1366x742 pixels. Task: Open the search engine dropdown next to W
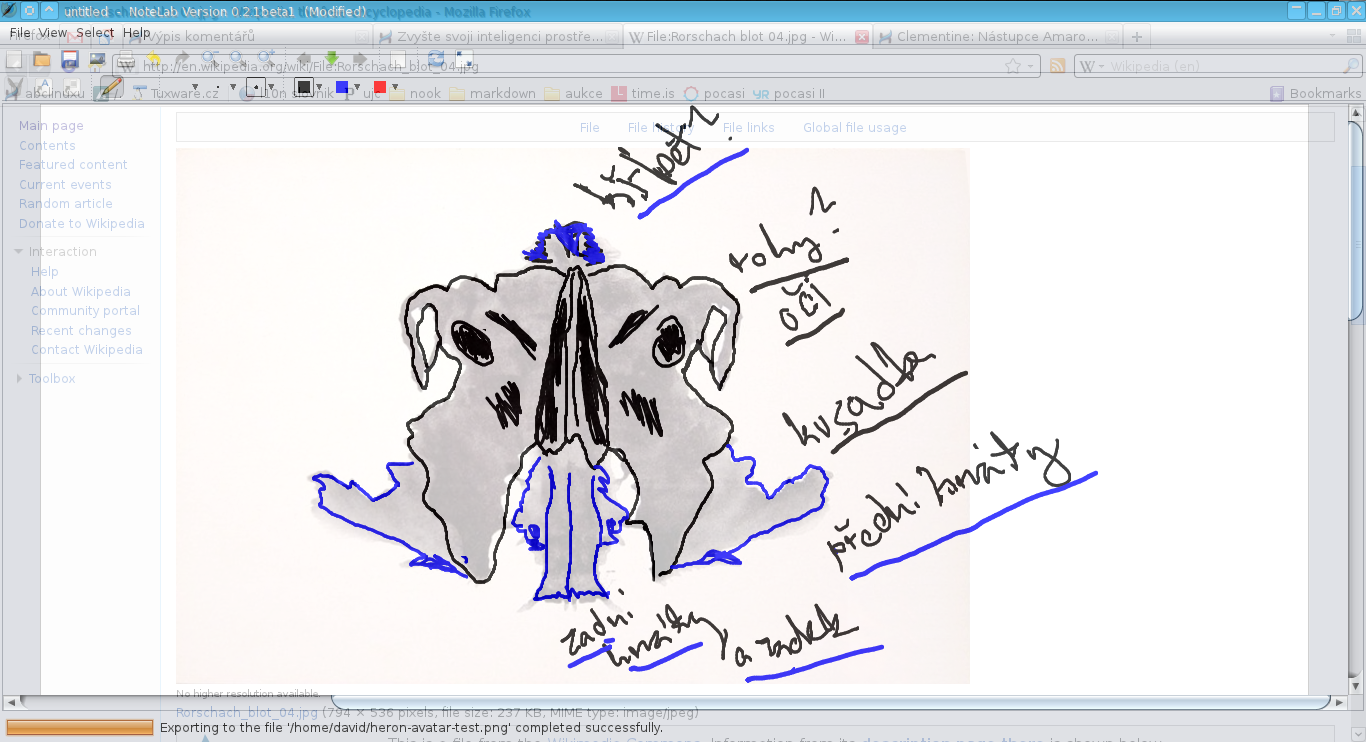pyautogui.click(x=1102, y=66)
